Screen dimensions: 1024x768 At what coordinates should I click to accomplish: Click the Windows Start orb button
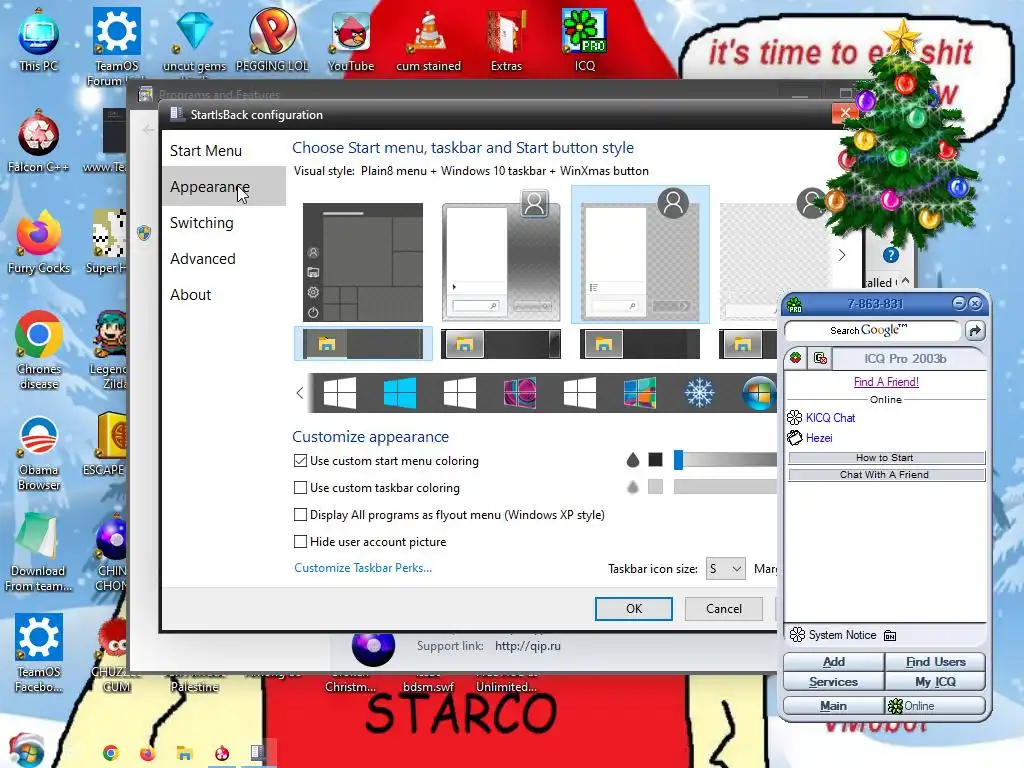[26, 750]
